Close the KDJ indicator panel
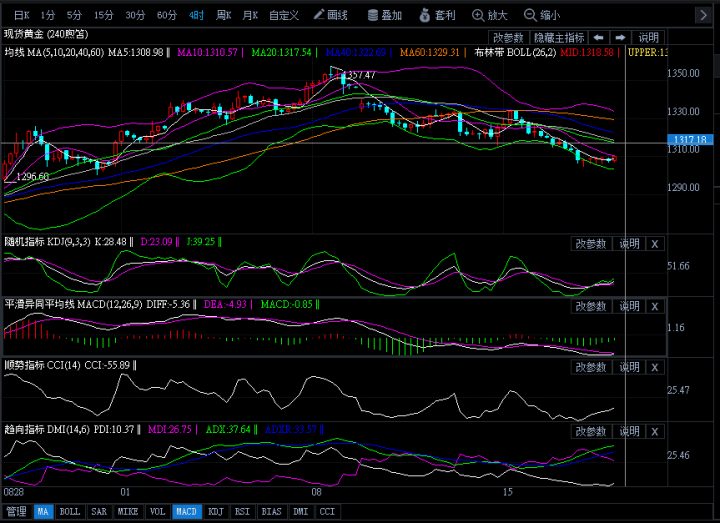The width and height of the screenshot is (720, 523). 655,243
